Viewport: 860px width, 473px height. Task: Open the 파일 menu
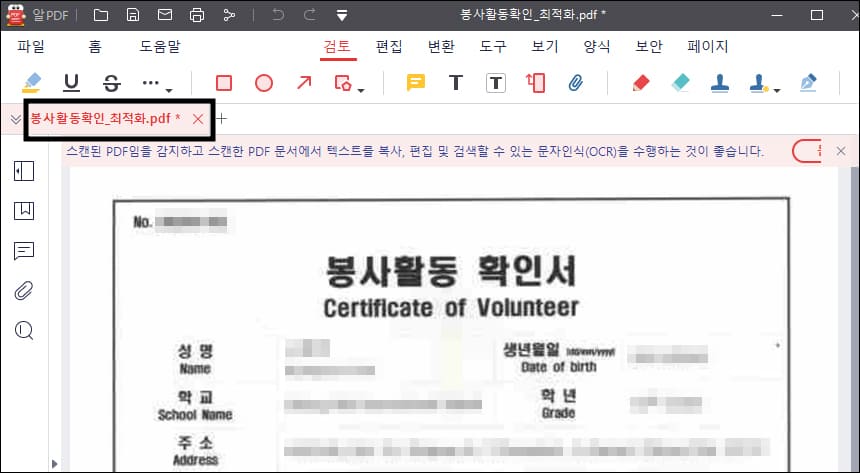[31, 47]
